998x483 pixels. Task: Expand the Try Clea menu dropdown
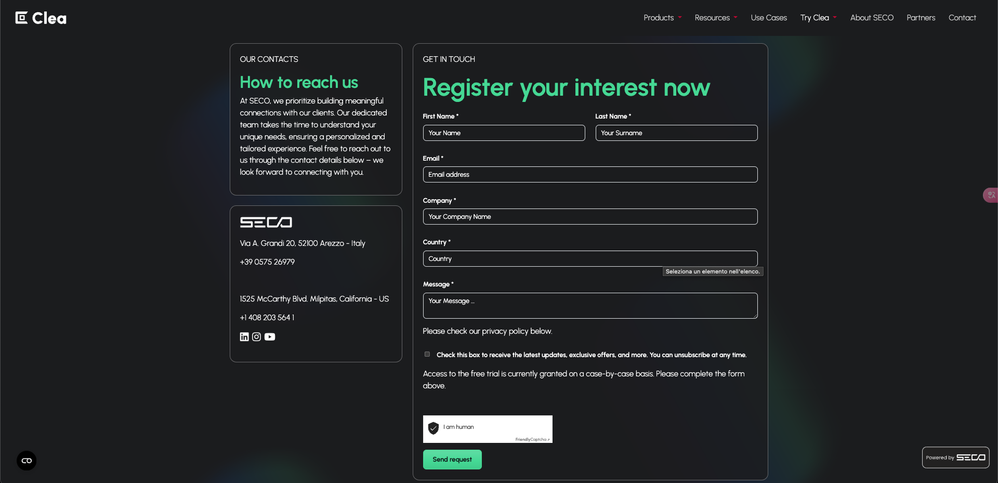(x=818, y=18)
